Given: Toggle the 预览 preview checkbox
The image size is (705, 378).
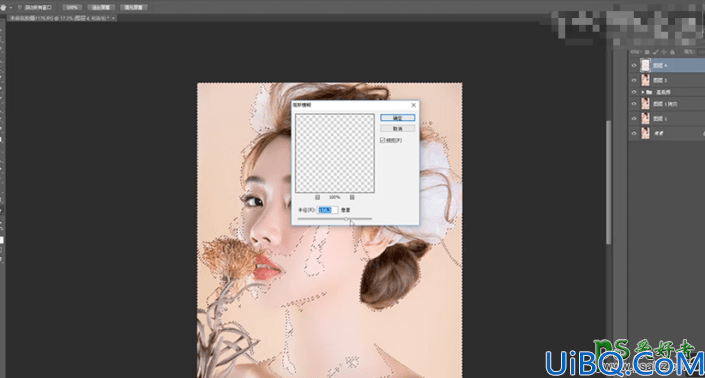Looking at the screenshot, I should click(x=383, y=140).
